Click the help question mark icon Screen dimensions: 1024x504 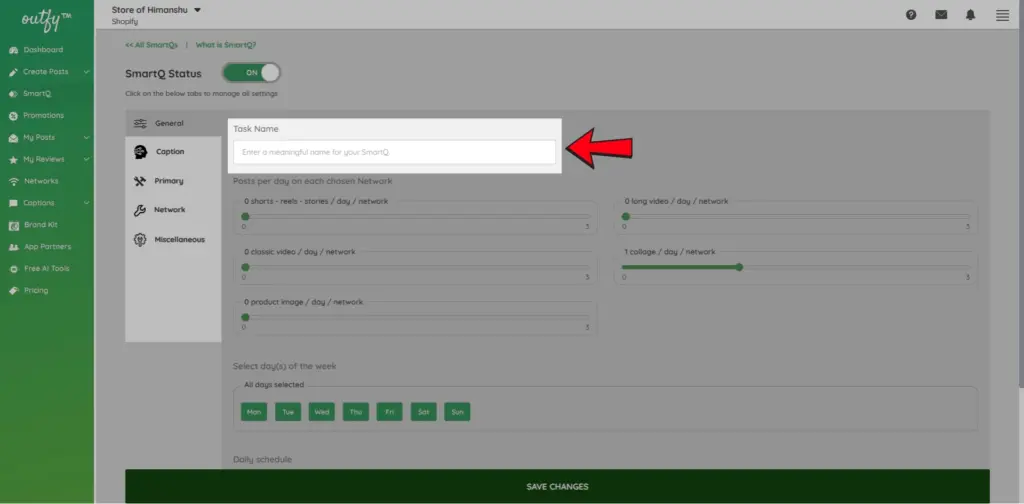coord(911,15)
